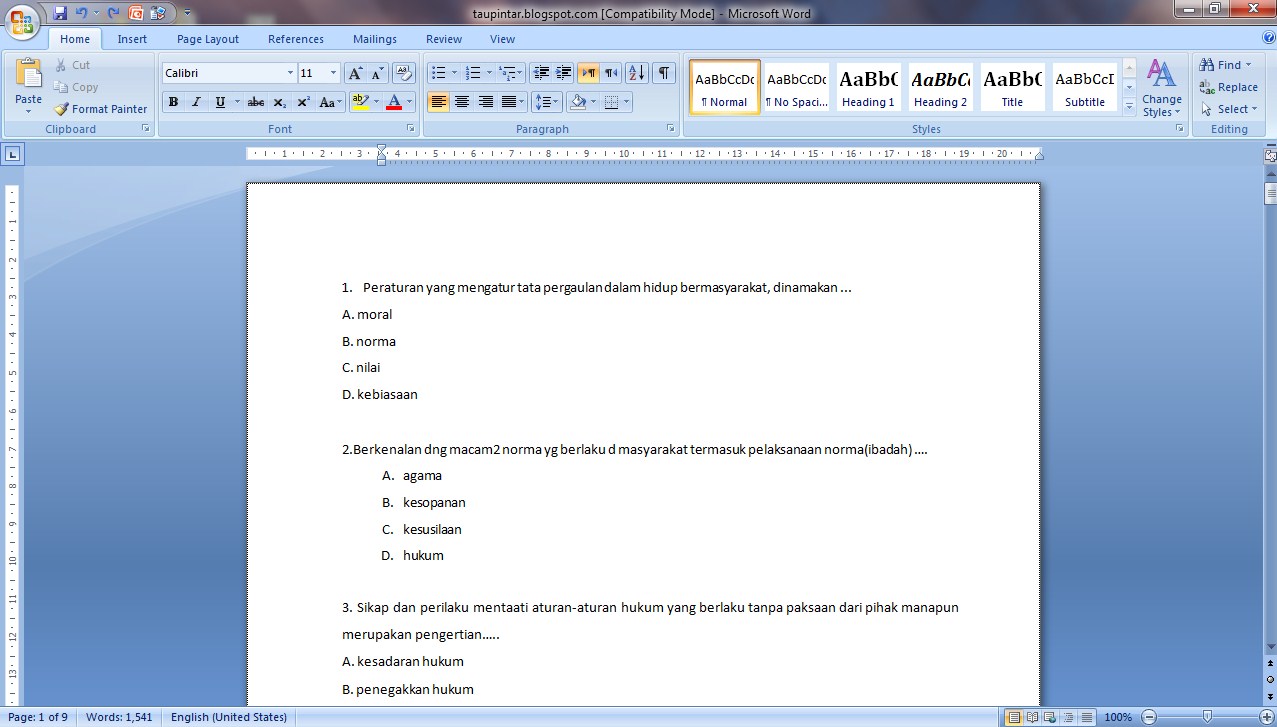The image size is (1277, 727).
Task: Center align the text
Action: (x=462, y=102)
